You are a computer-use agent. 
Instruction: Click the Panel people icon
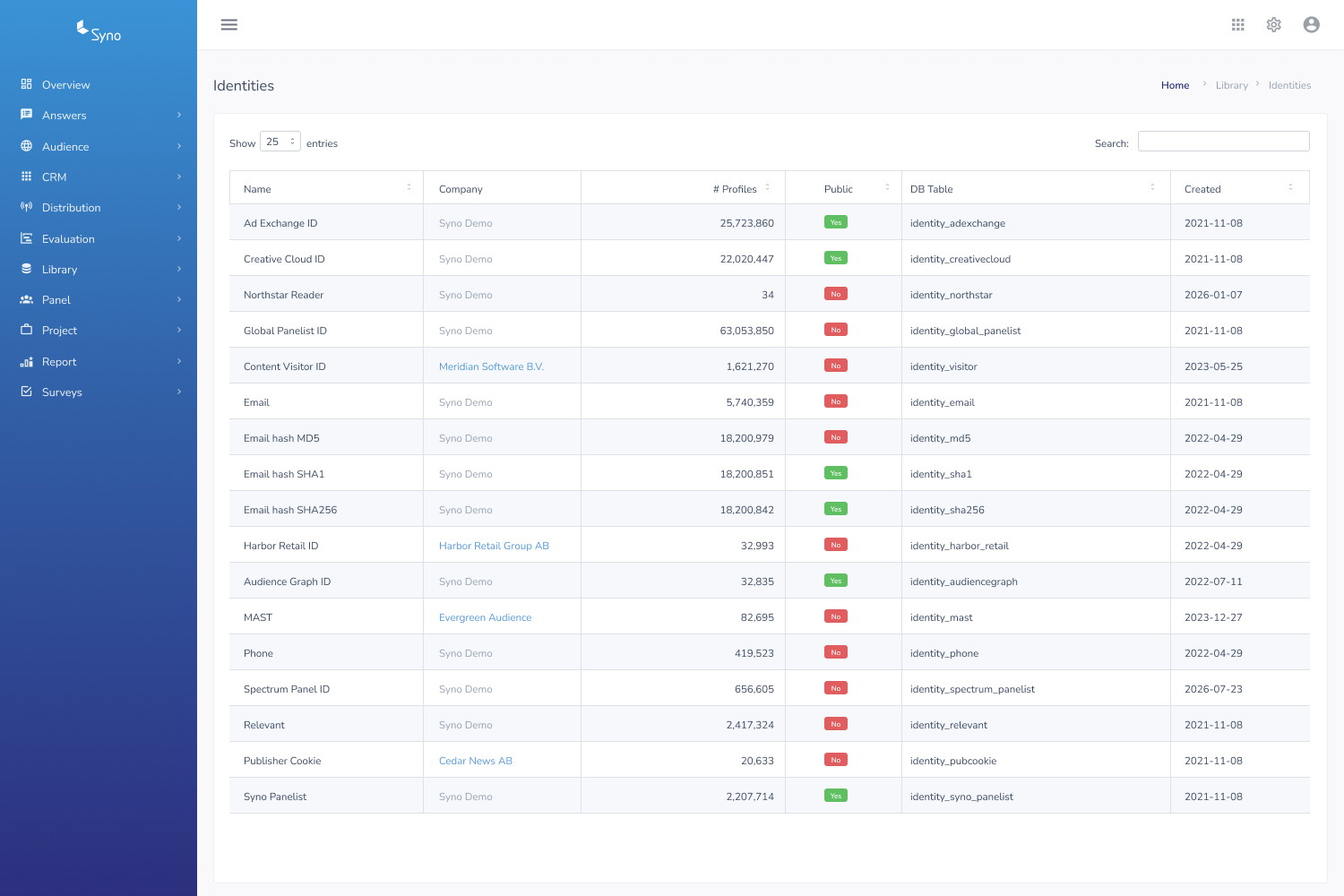[x=27, y=299]
